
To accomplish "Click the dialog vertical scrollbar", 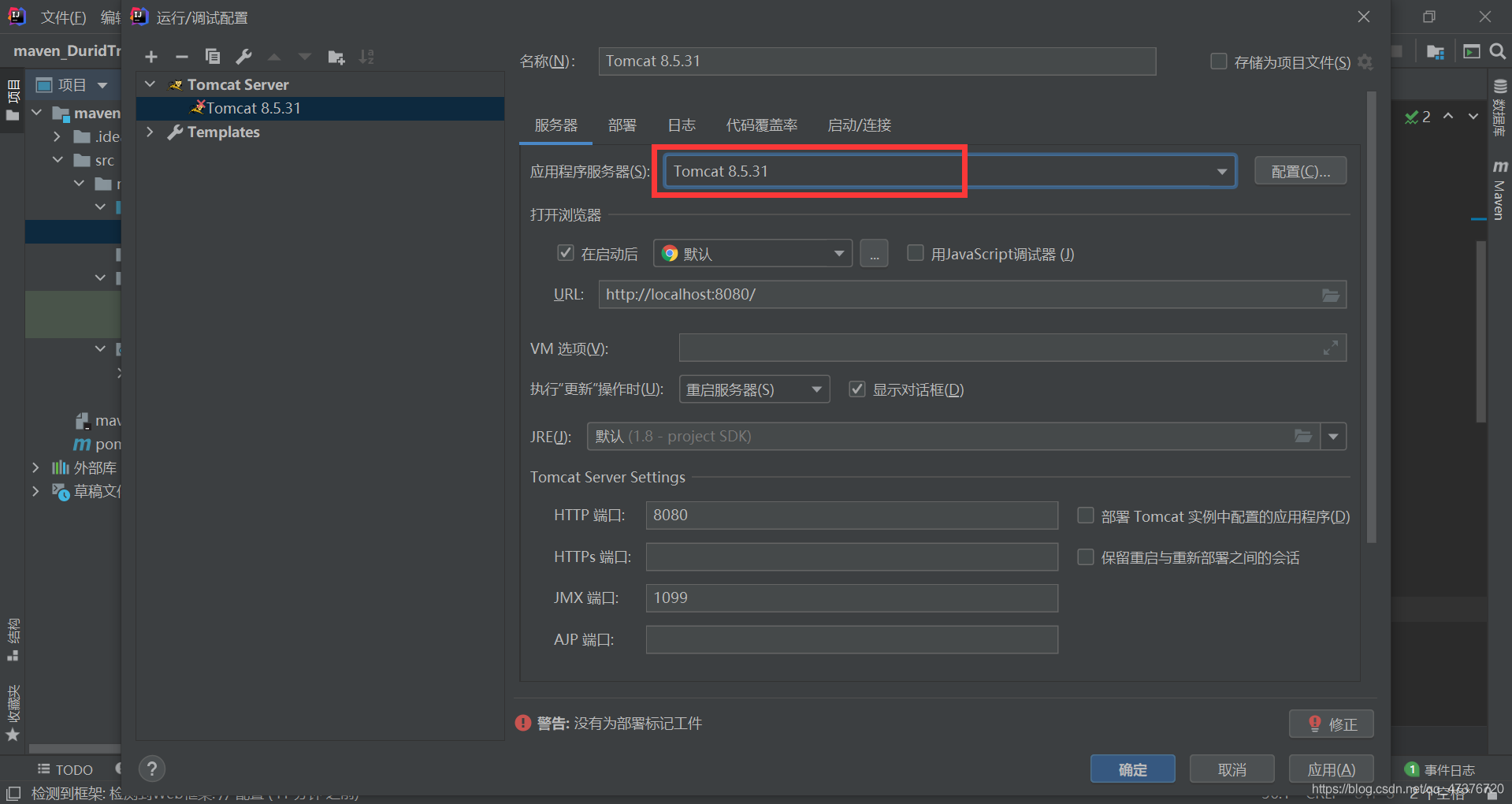I will (1372, 317).
